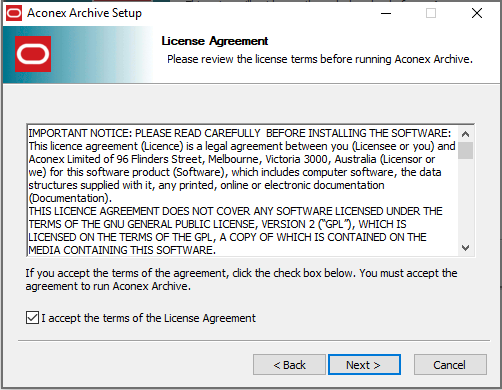Screen dimensions: 502x390
Task: Uncheck the accept terms checkbox
Action: (32, 318)
